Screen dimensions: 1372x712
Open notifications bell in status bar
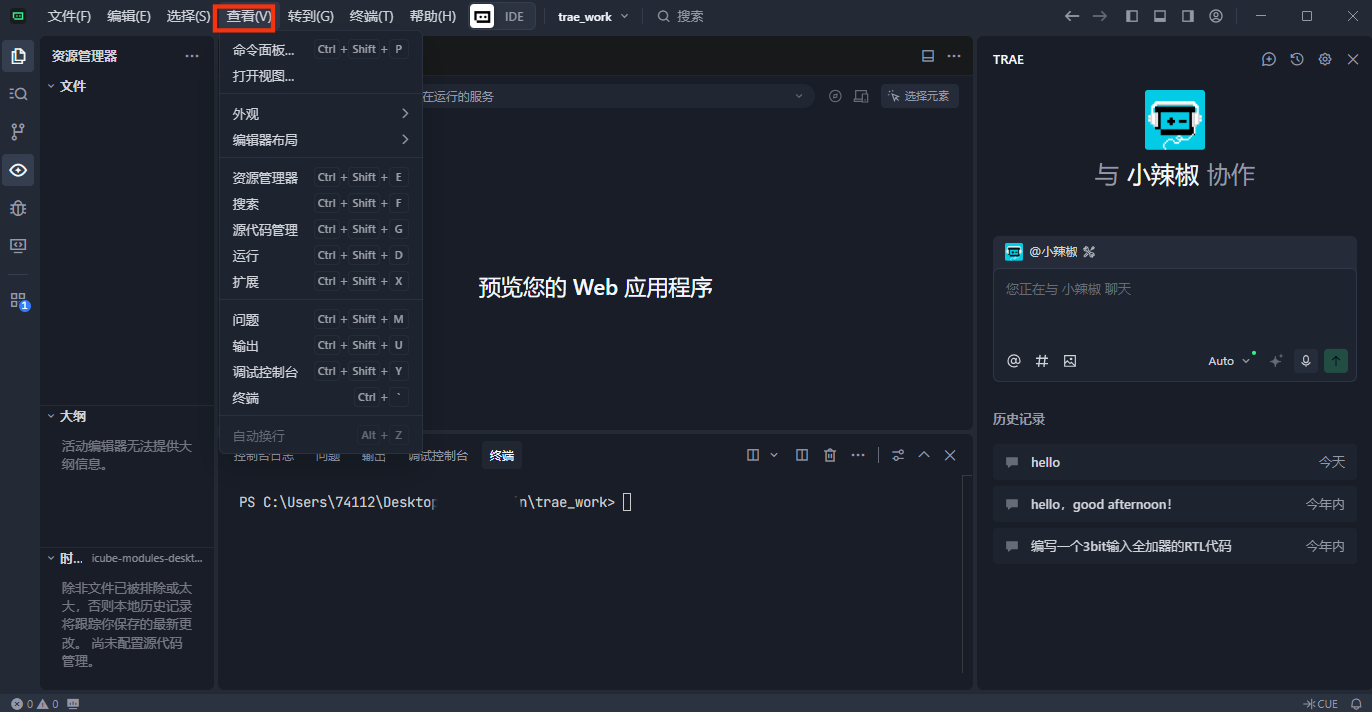1356,704
